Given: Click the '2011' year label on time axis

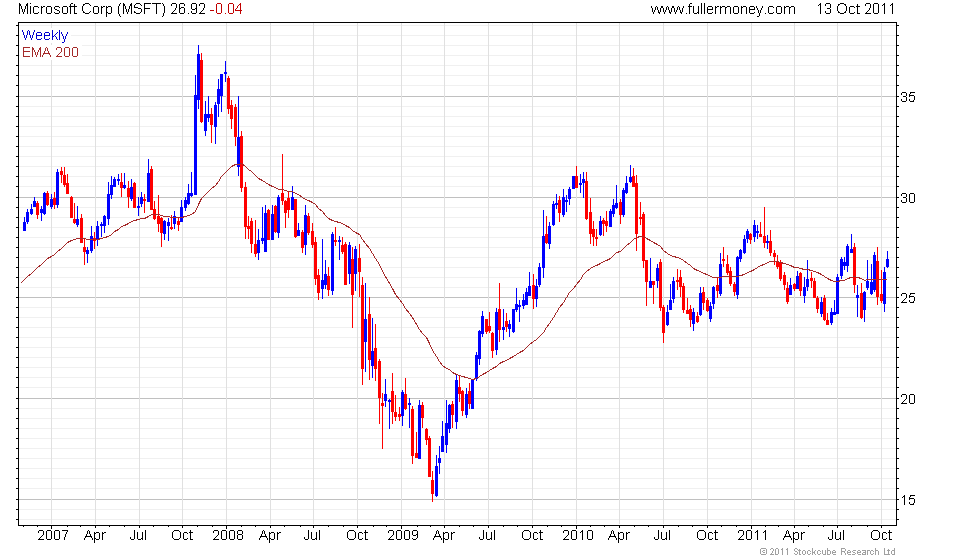Looking at the screenshot, I should [x=752, y=536].
